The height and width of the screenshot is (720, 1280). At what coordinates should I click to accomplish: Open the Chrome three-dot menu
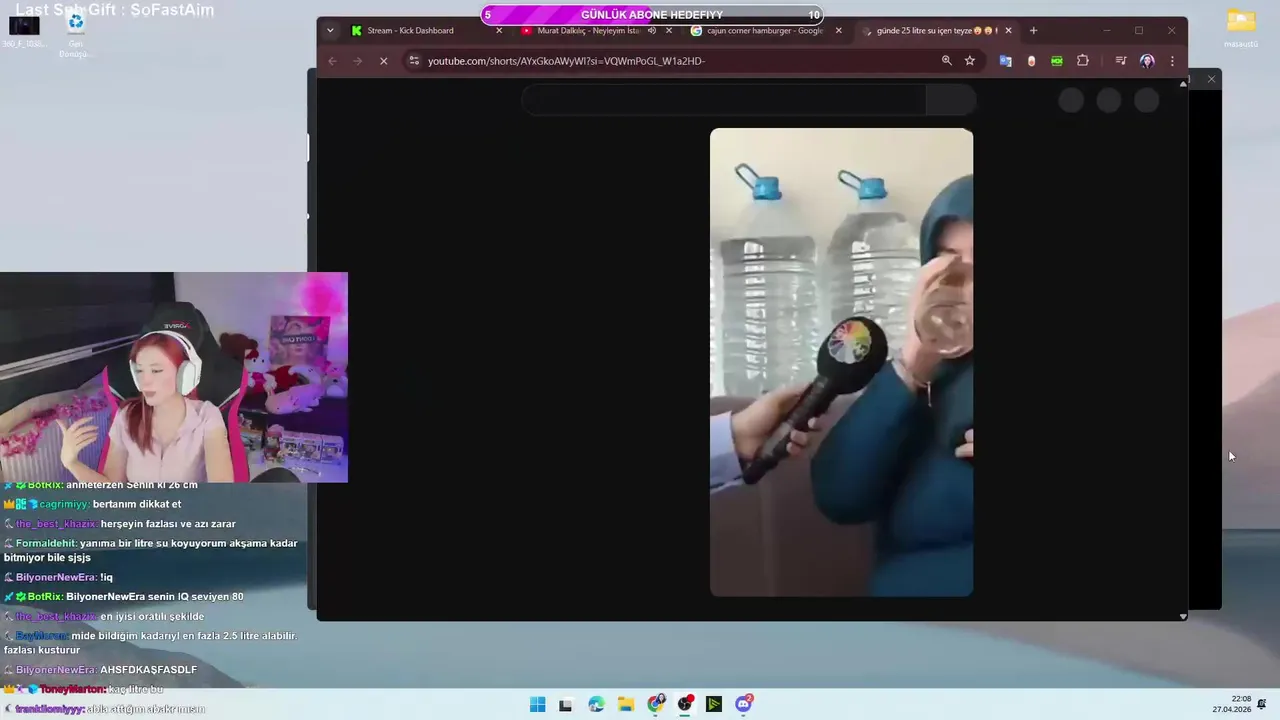1172,61
